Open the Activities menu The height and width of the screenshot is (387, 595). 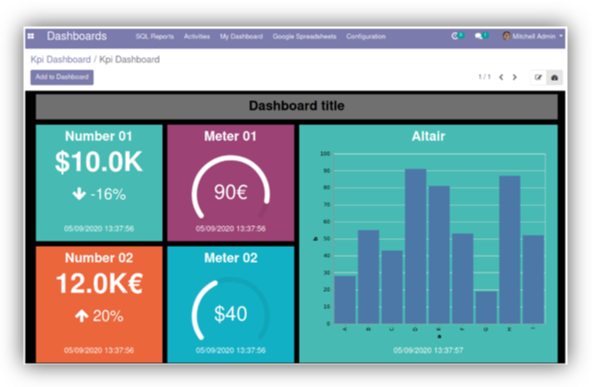(197, 36)
